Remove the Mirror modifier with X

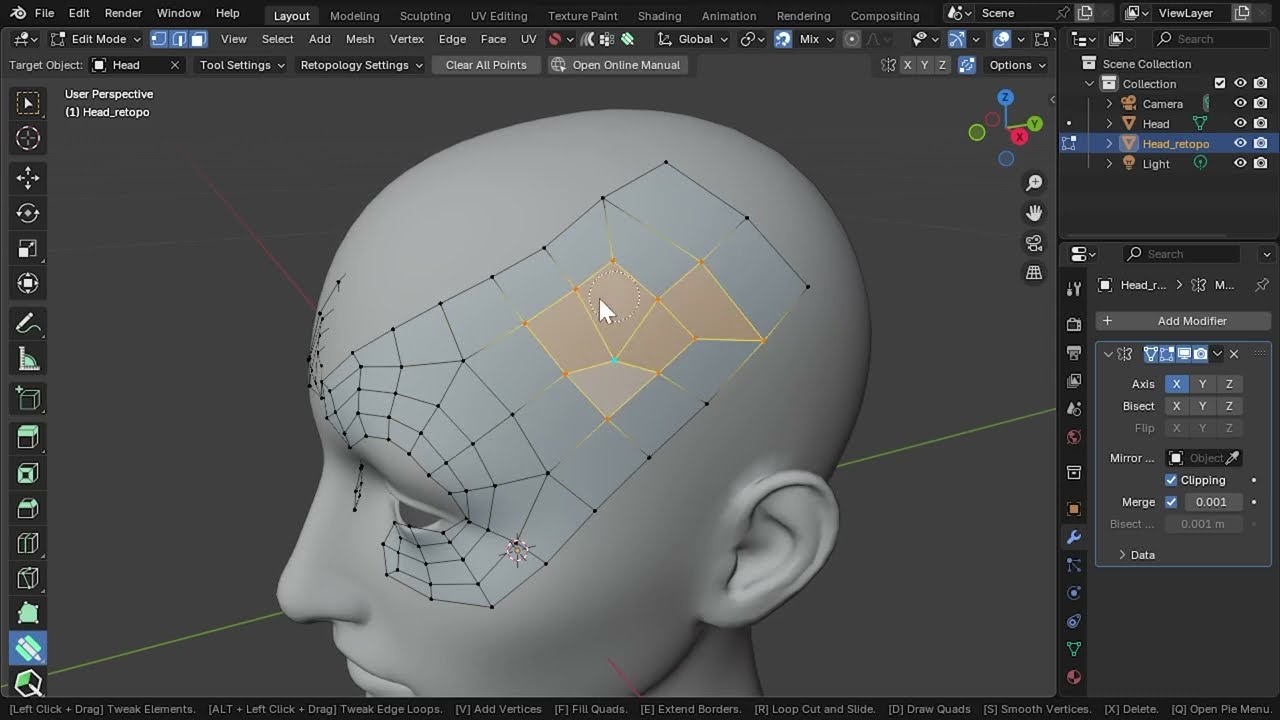(x=1234, y=354)
